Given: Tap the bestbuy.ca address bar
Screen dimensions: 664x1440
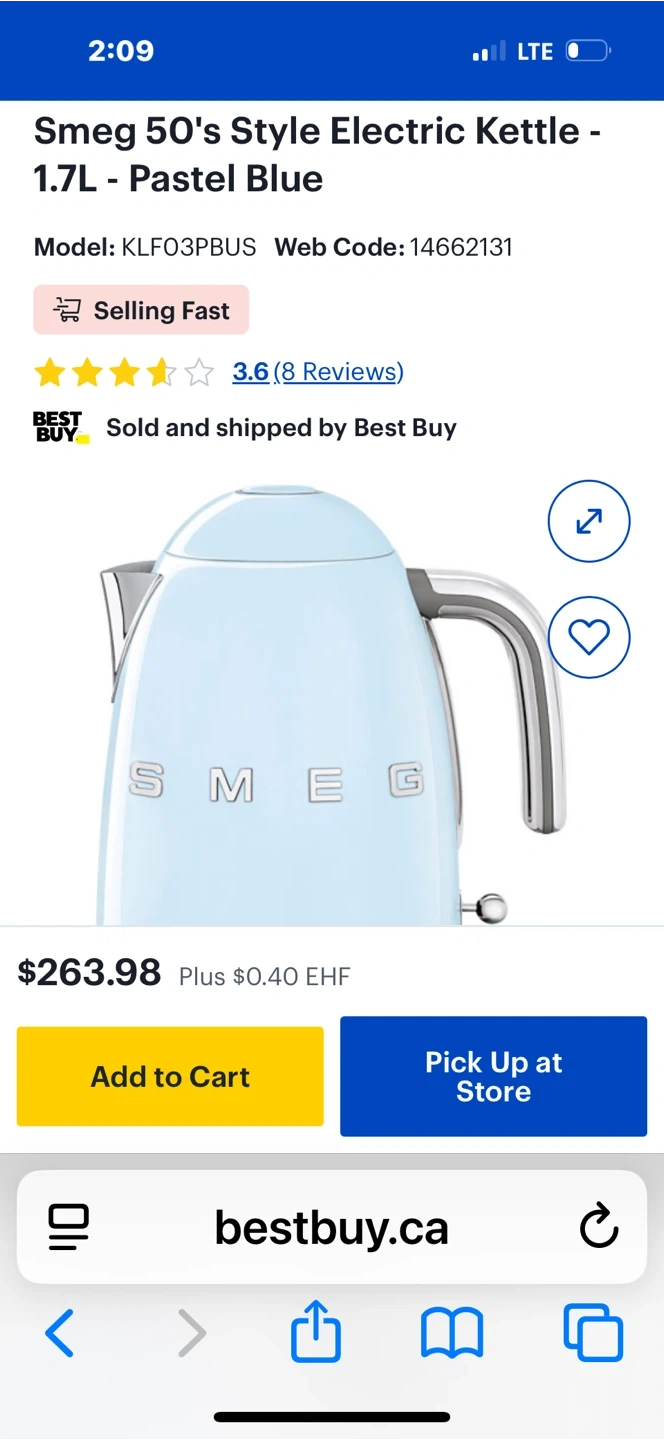Looking at the screenshot, I should (x=332, y=1227).
